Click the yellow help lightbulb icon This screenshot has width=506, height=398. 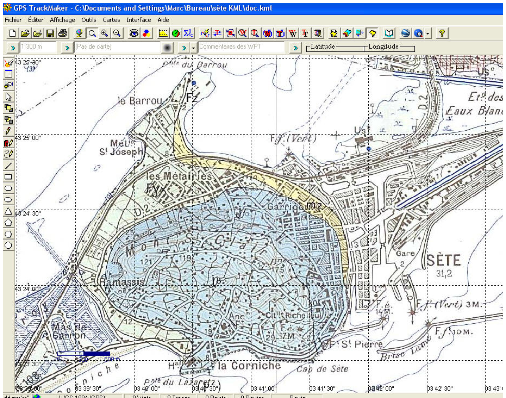coord(442,33)
